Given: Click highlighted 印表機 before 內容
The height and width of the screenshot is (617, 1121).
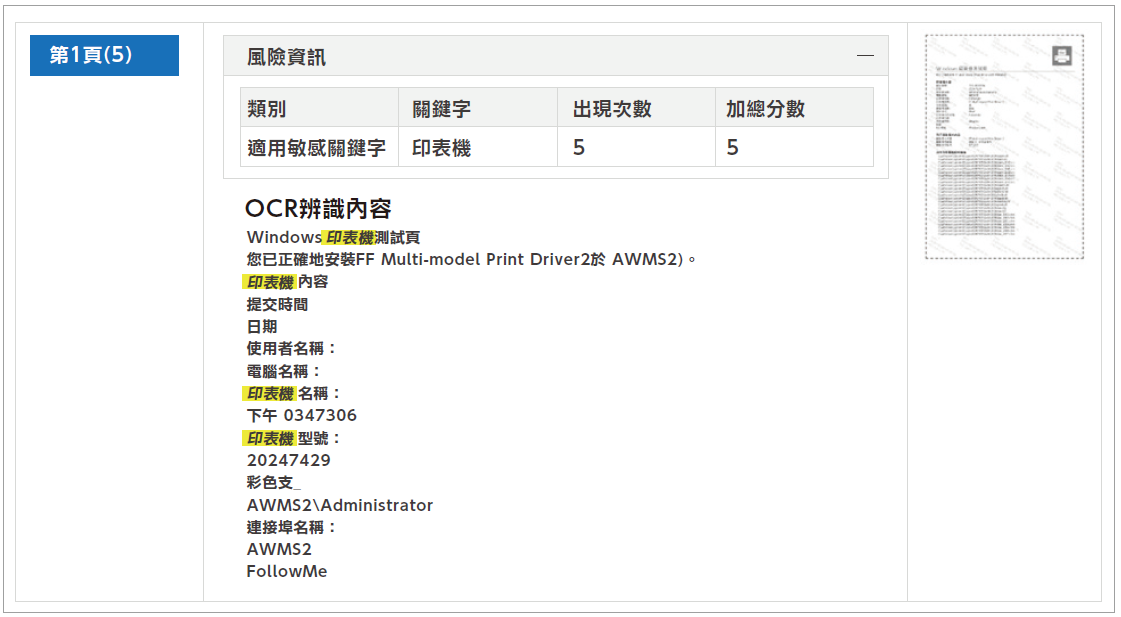Looking at the screenshot, I should click(270, 282).
